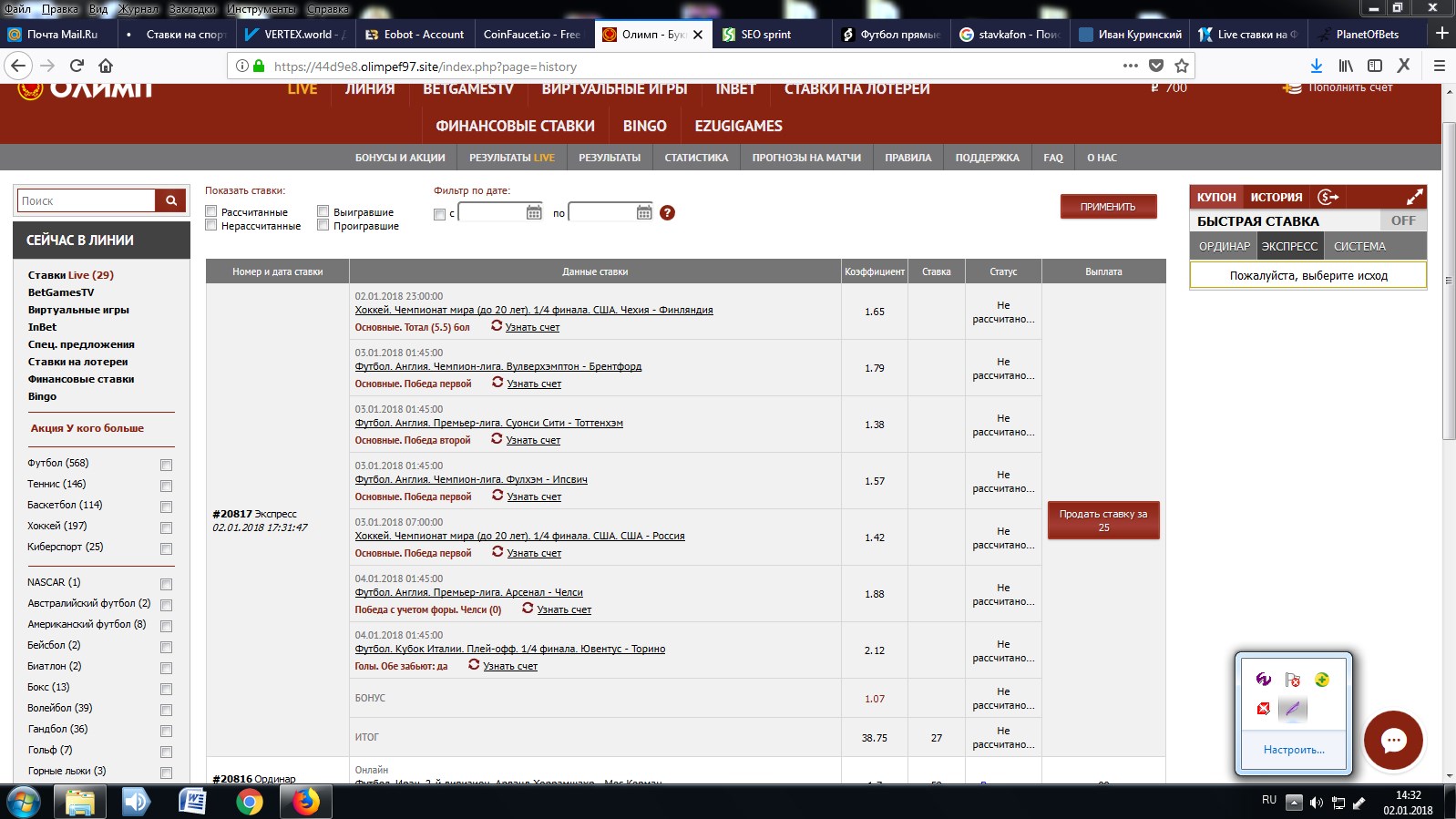The image size is (1456, 819).
Task: Open the calendar picker for the 'с' date
Action: tap(534, 212)
